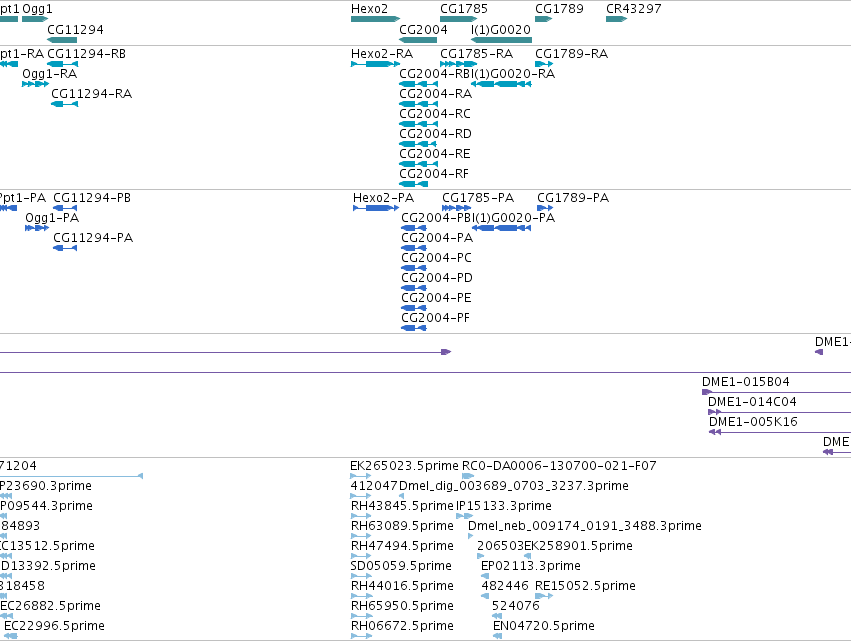Select the CG1785 gene label

tap(463, 9)
